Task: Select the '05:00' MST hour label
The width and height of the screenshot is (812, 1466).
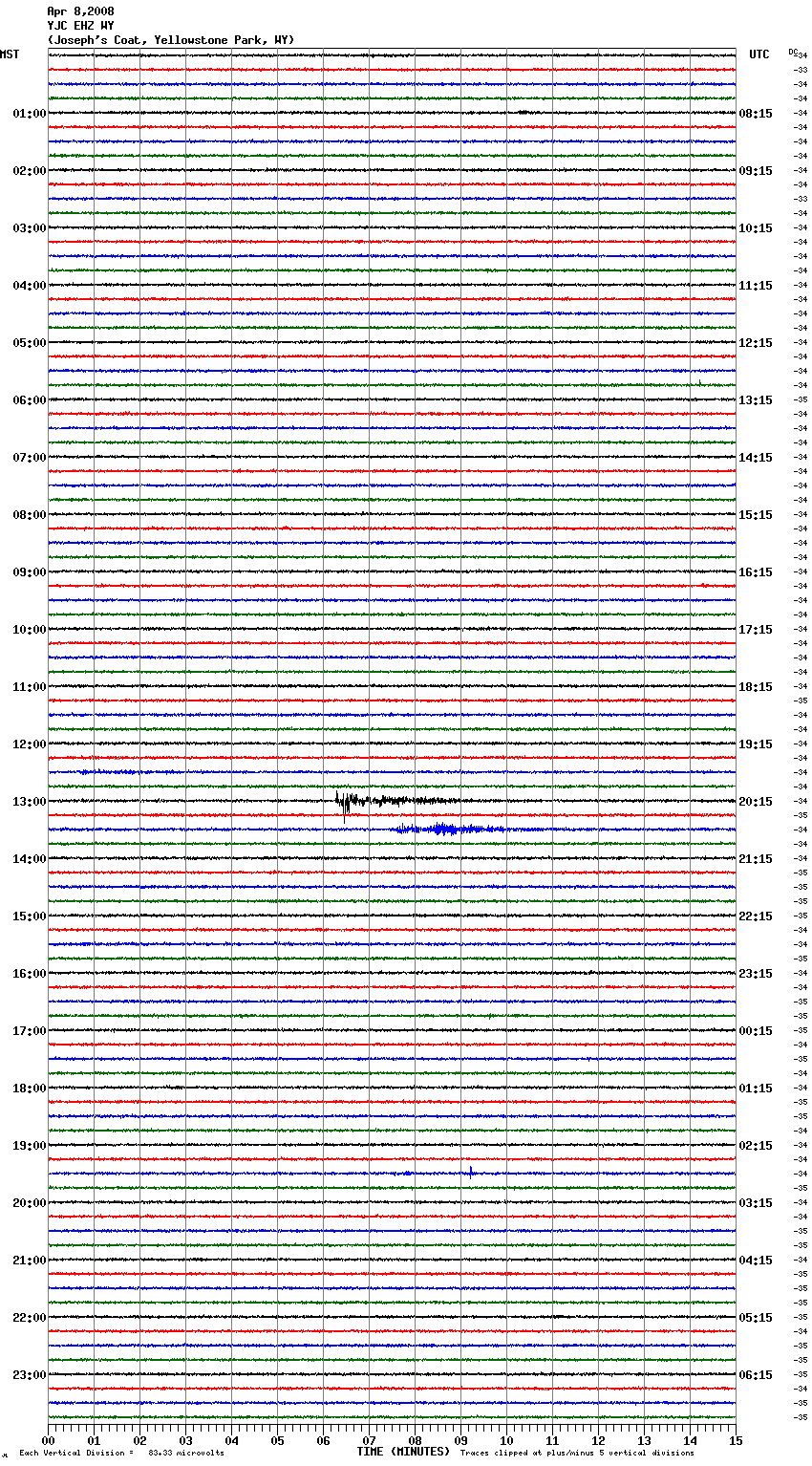Action: tap(30, 343)
